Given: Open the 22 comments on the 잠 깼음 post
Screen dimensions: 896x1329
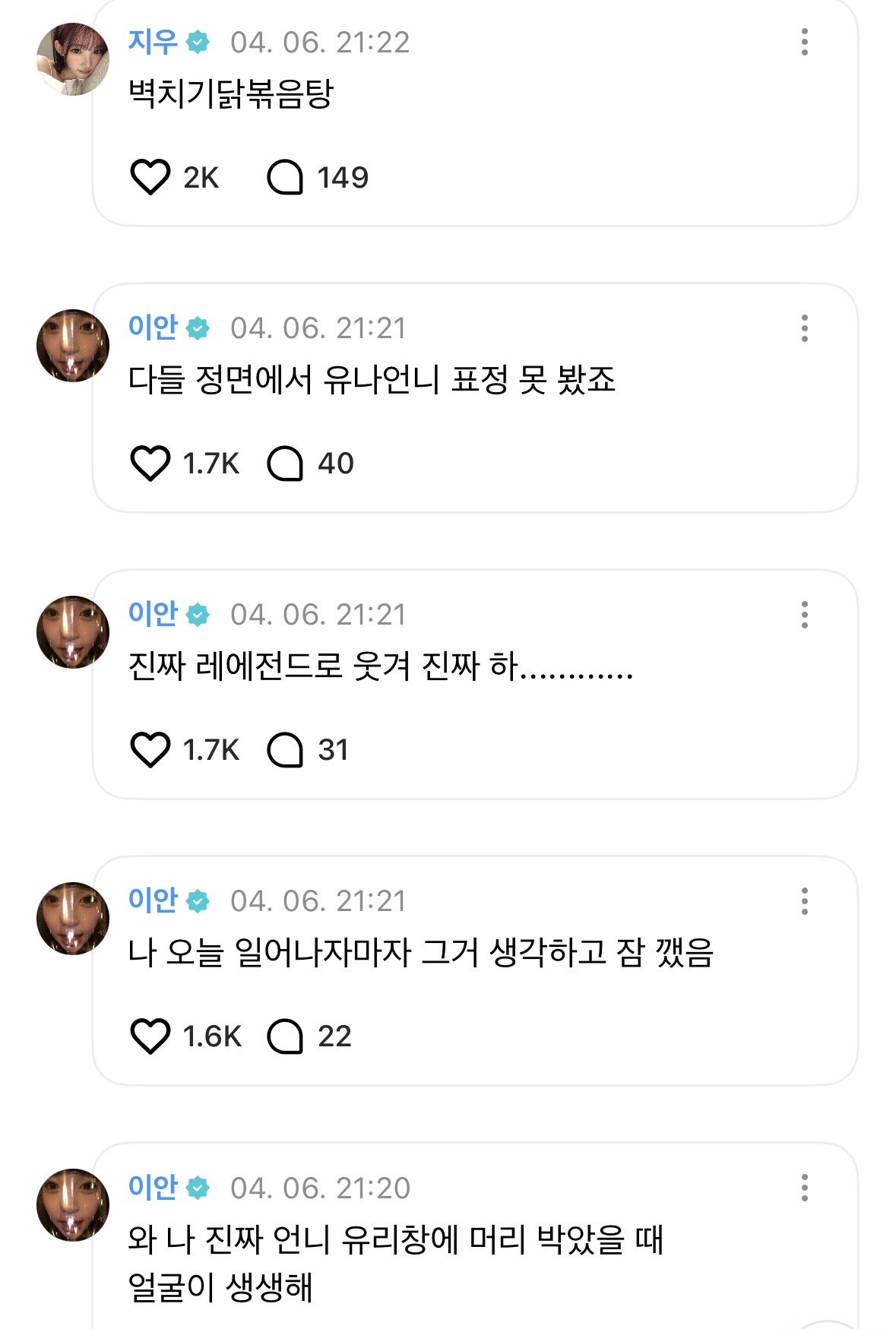Looking at the screenshot, I should point(285,1036).
